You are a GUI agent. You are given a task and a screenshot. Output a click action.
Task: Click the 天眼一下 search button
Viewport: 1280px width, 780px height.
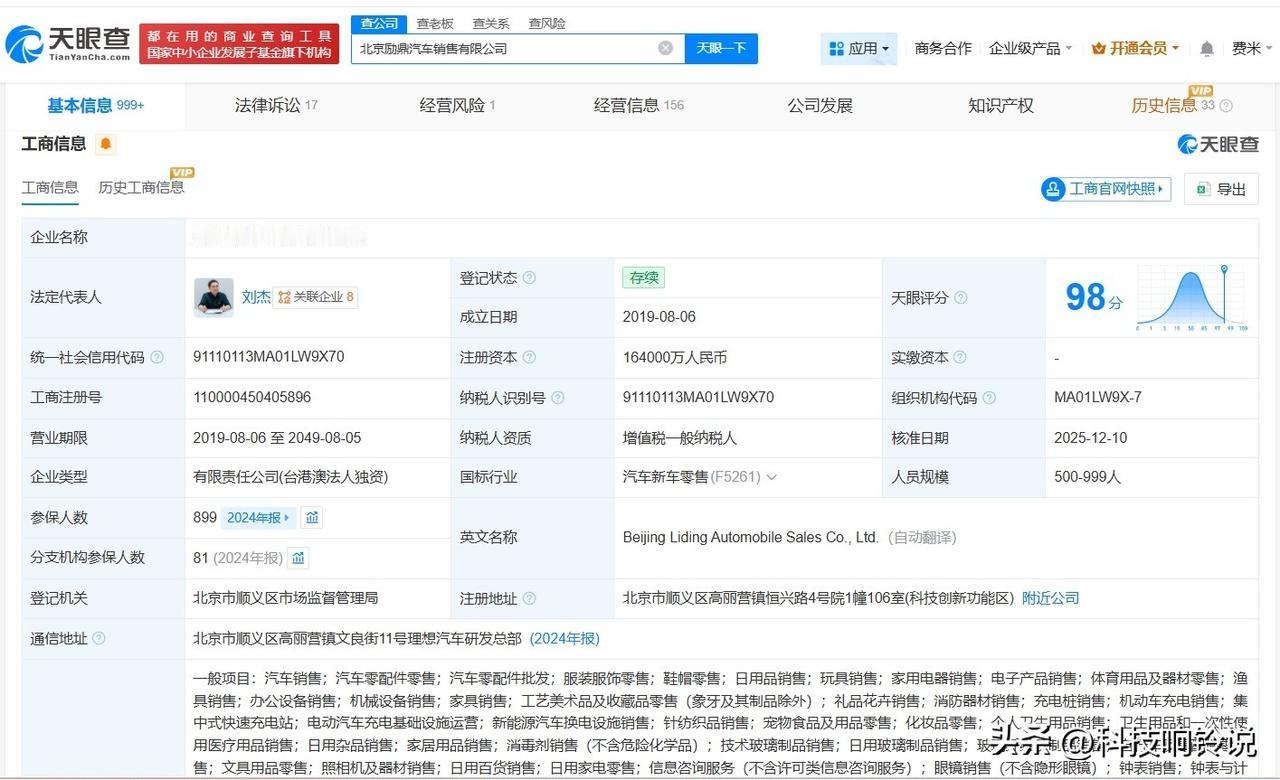721,48
